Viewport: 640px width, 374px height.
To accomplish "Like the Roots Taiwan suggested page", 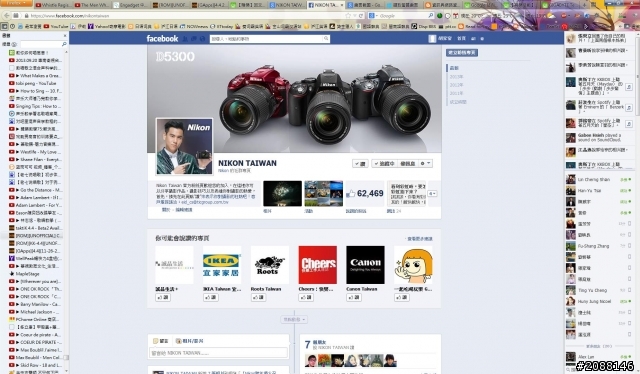I will click(258, 298).
